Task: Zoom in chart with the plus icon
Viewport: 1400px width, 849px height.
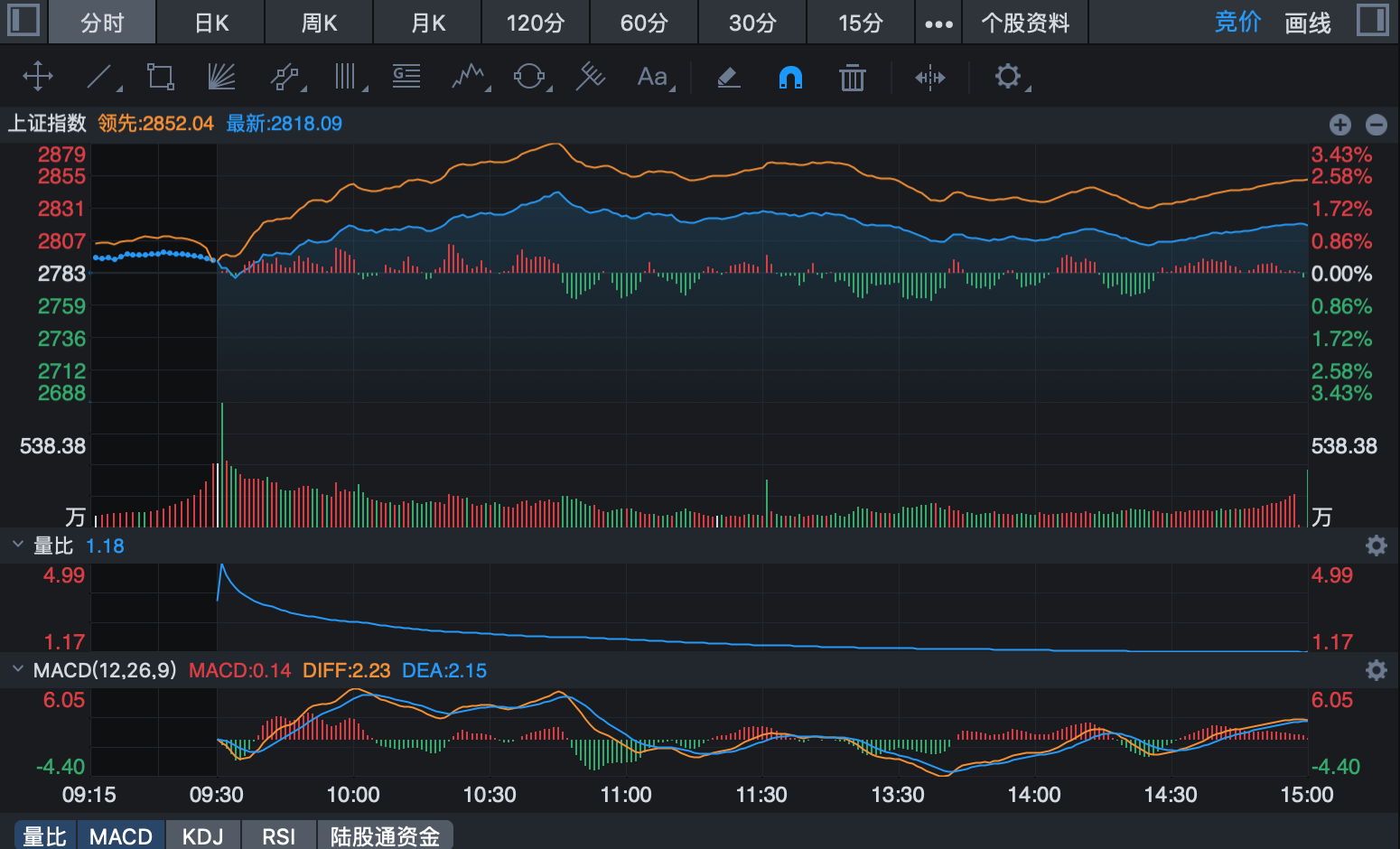Action: pos(1340,125)
